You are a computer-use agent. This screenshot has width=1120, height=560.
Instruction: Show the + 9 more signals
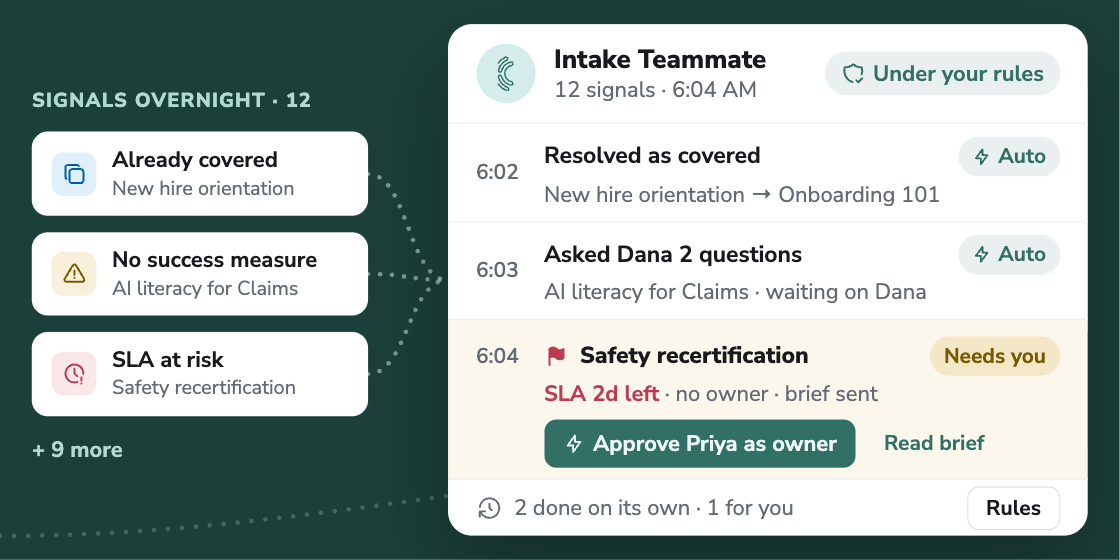77,450
